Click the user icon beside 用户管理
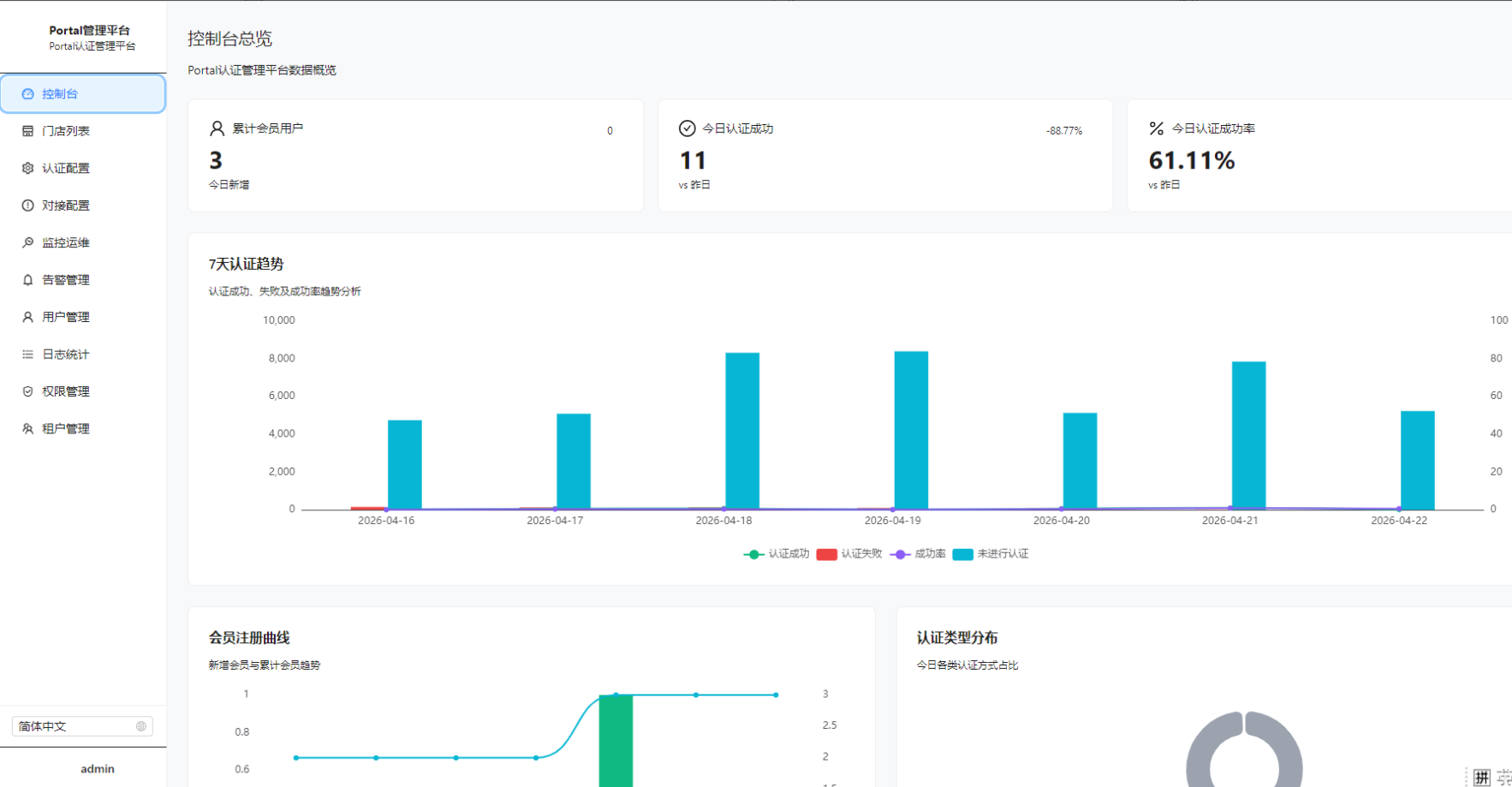Image resolution: width=1512 pixels, height=787 pixels. point(27,317)
